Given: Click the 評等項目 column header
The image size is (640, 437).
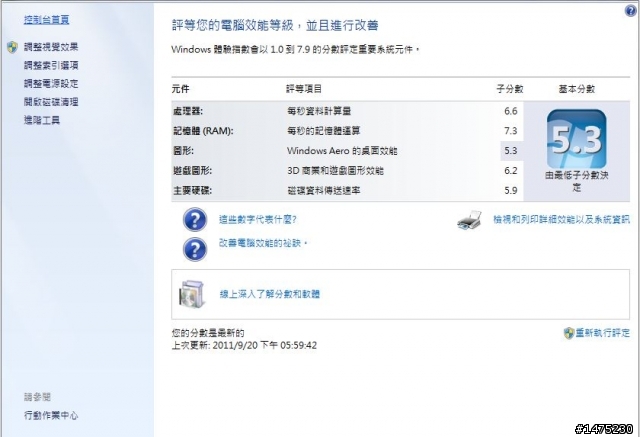Looking at the screenshot, I should (x=304, y=89).
